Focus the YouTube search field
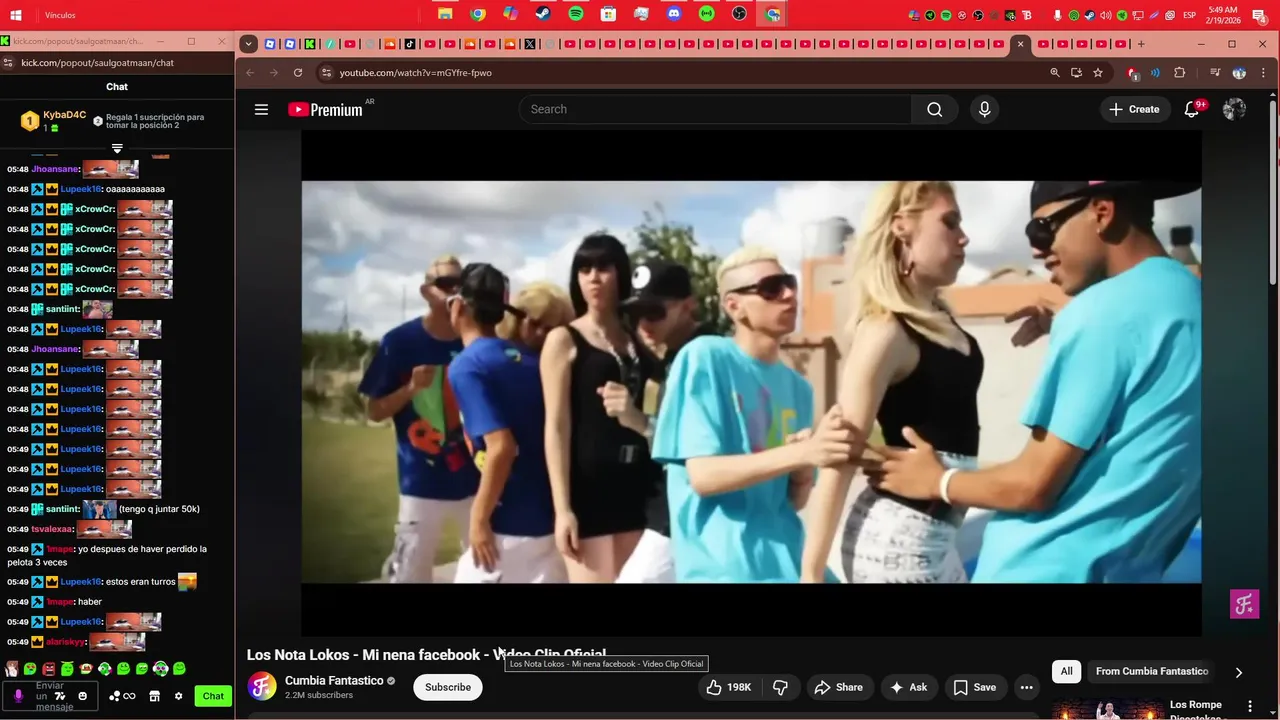 pyautogui.click(x=715, y=110)
